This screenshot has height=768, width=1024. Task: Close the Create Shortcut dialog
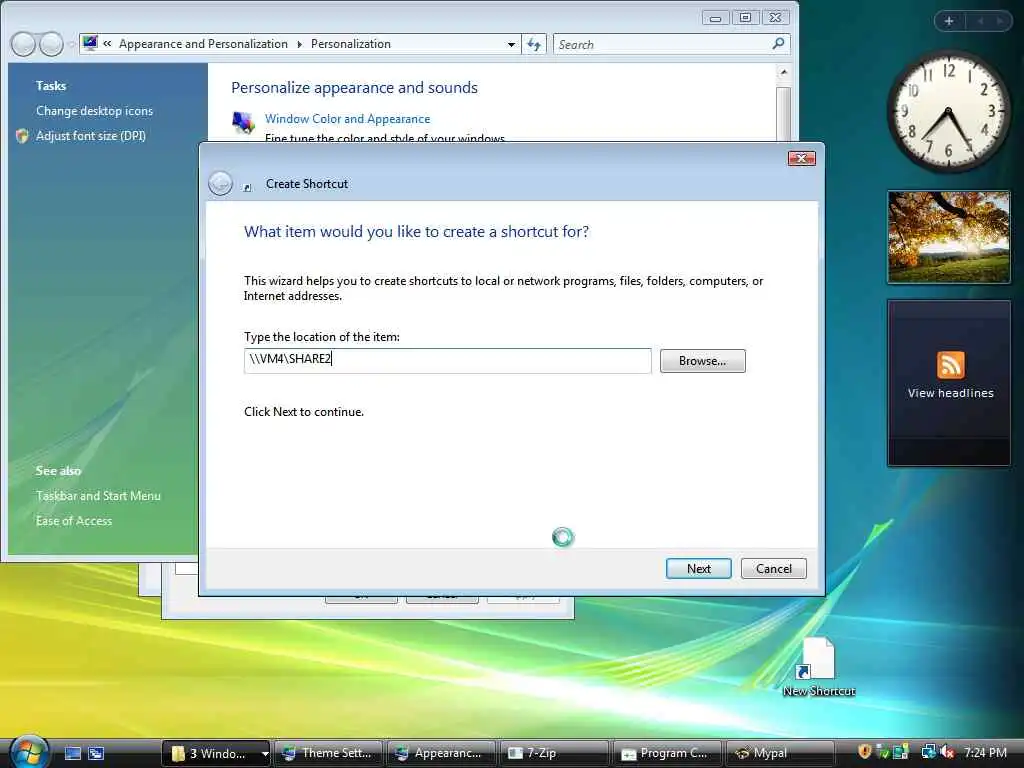[801, 158]
